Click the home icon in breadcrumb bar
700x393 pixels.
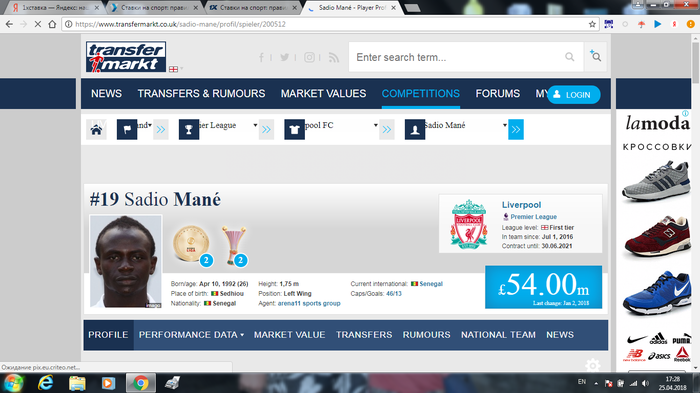pyautogui.click(x=96, y=130)
